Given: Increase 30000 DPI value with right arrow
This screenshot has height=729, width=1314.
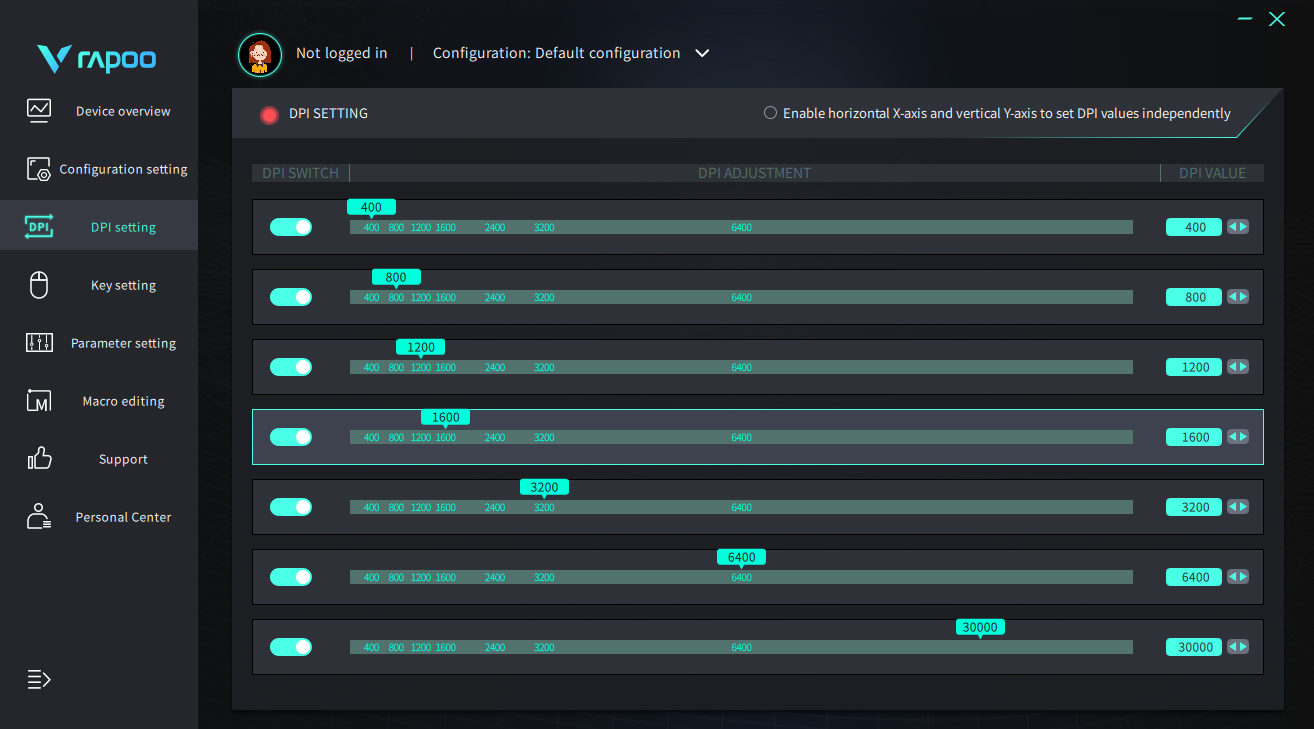Looking at the screenshot, I should click(1243, 647).
